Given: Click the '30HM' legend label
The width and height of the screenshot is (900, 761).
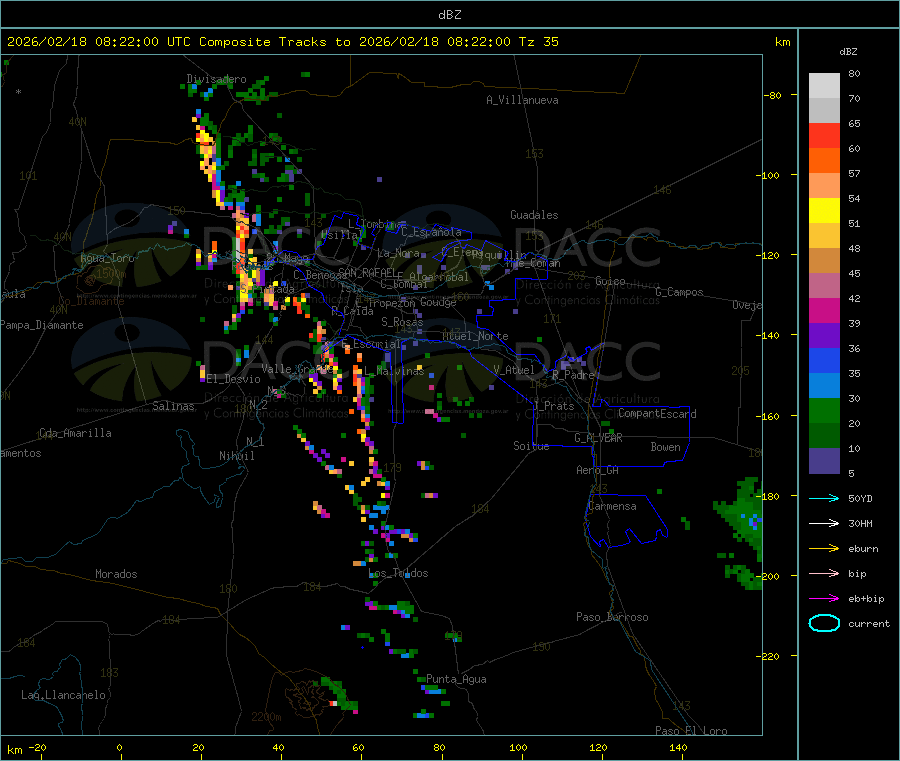Looking at the screenshot, I should pos(860,523).
